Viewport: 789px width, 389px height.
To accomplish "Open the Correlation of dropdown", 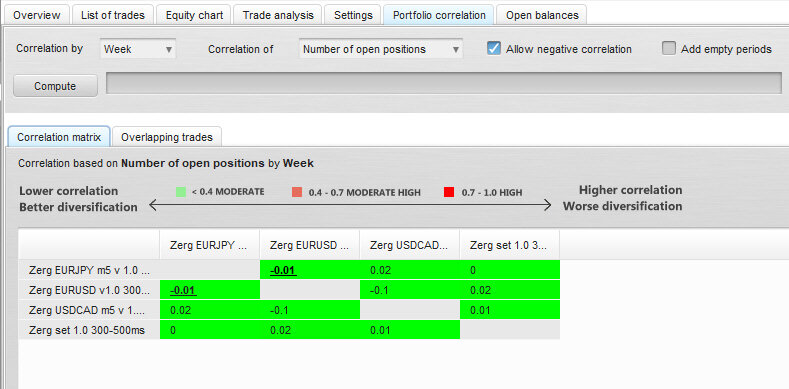I will [381, 49].
